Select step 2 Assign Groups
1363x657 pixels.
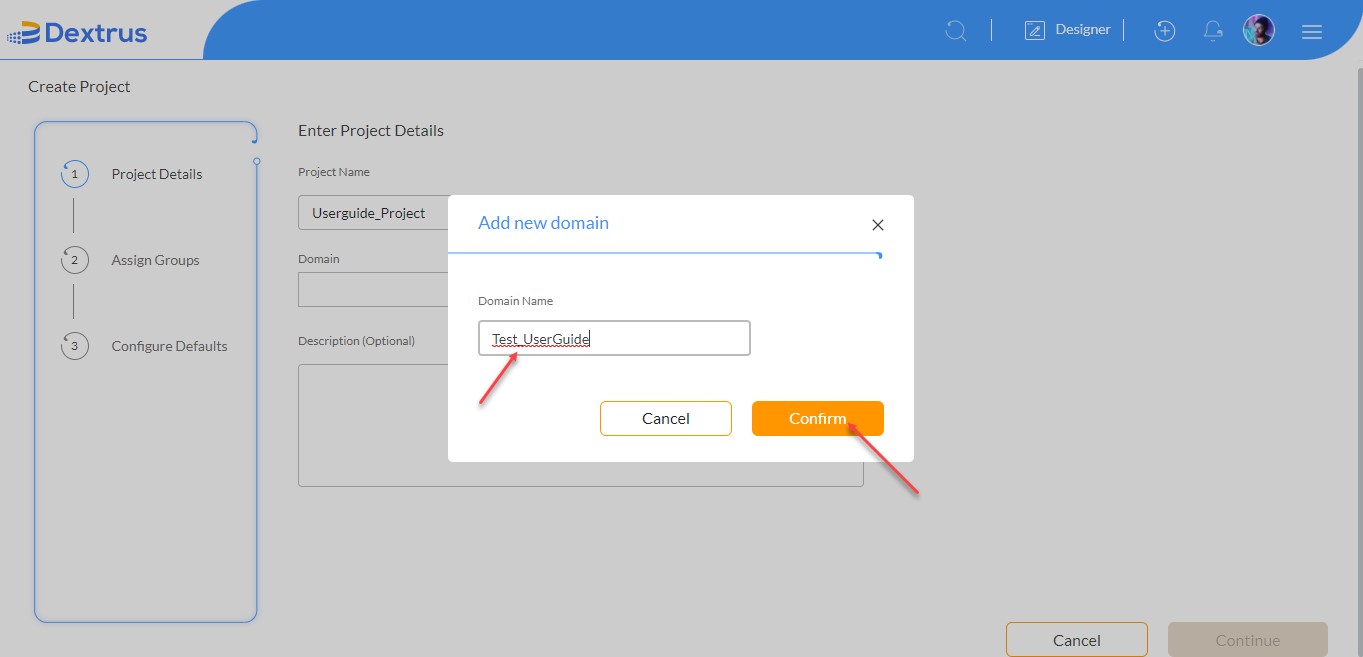[x=156, y=260]
